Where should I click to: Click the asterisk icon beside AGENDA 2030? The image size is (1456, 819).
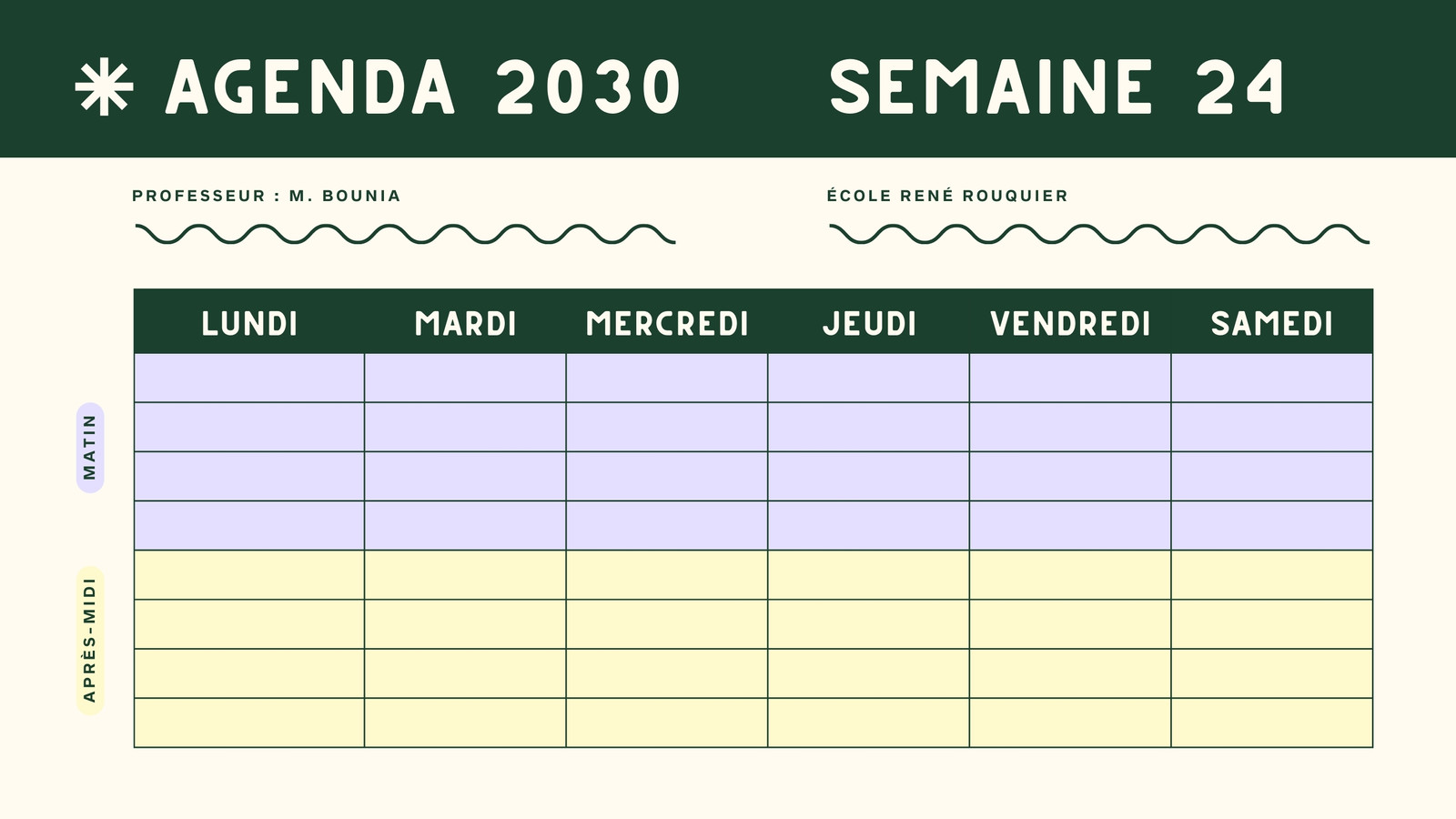104,87
